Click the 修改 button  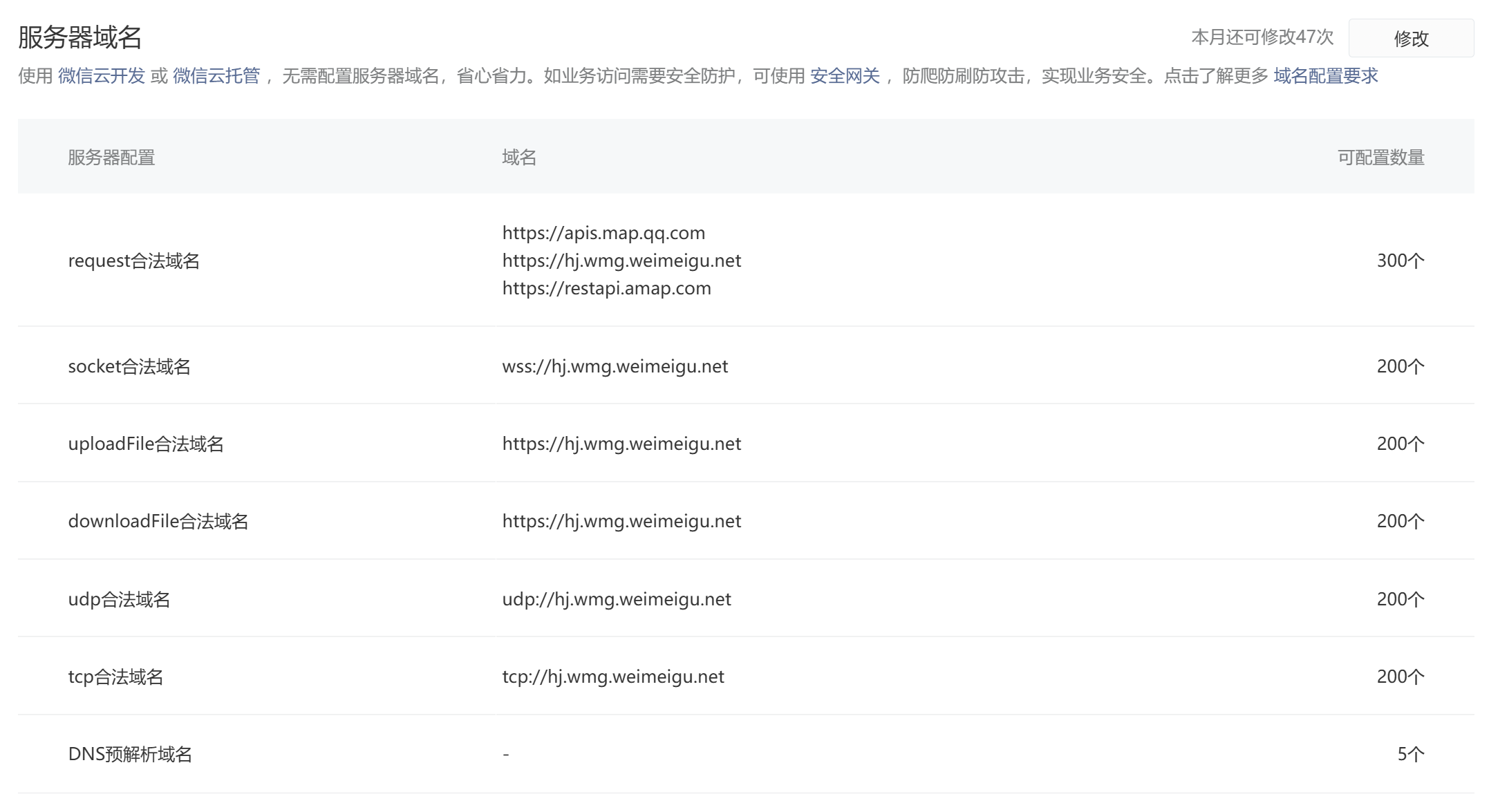point(1410,39)
